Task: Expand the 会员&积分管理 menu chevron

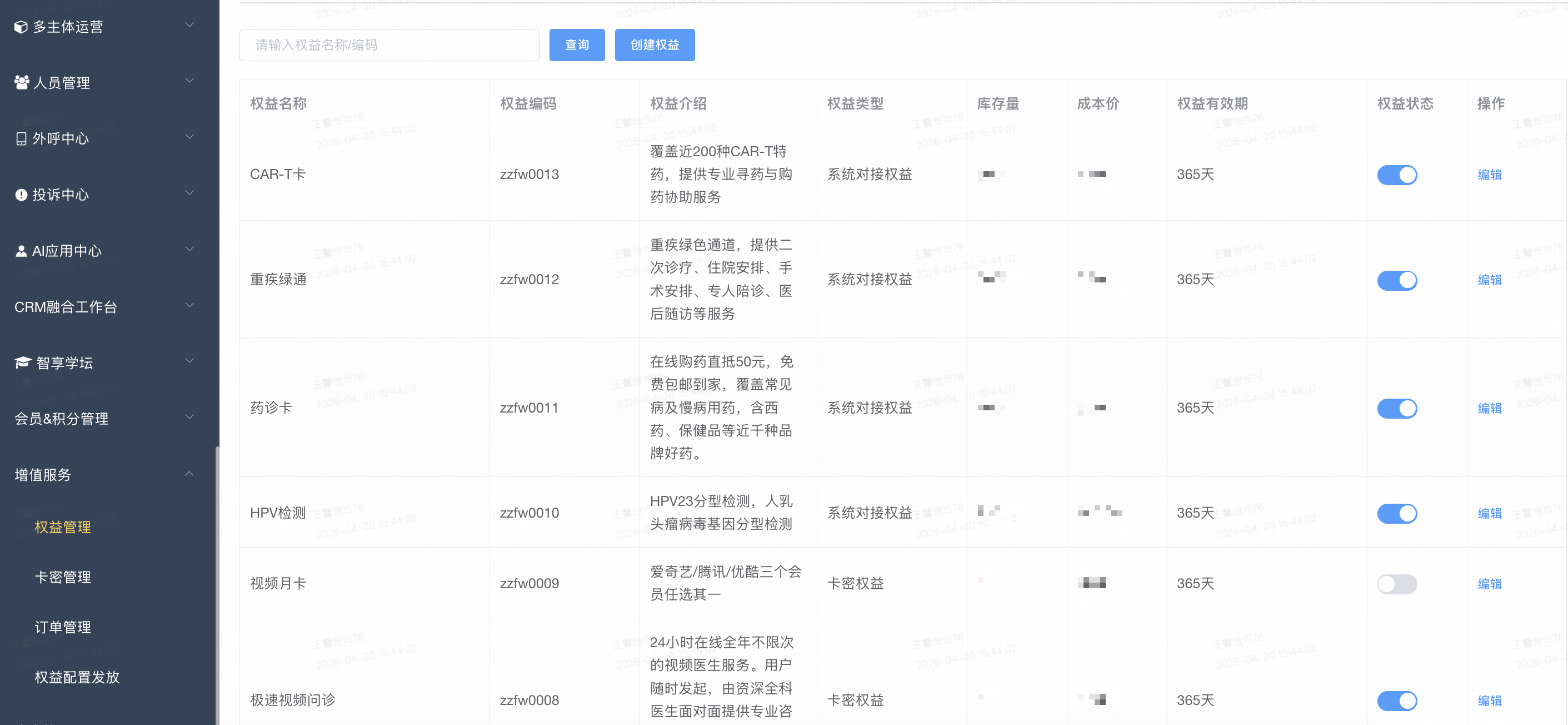Action: [x=189, y=418]
